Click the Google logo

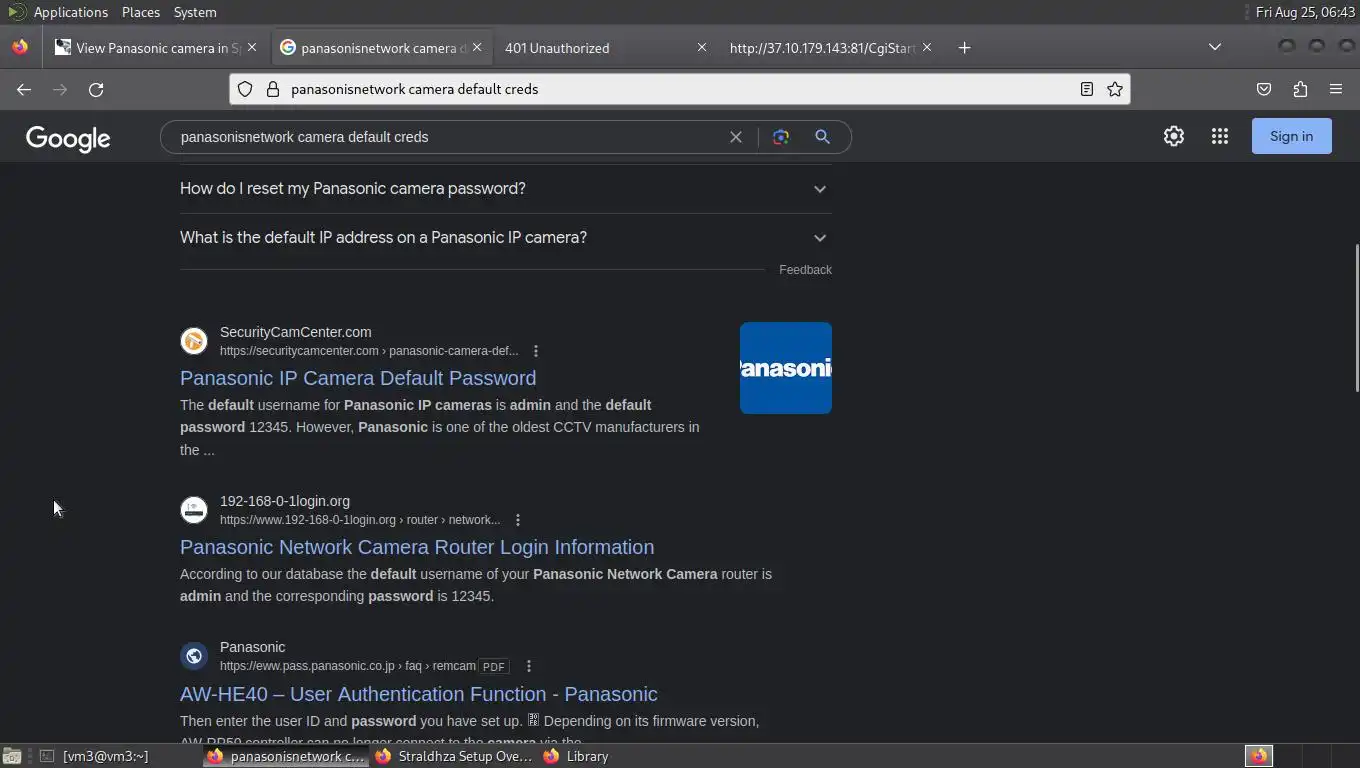68,138
